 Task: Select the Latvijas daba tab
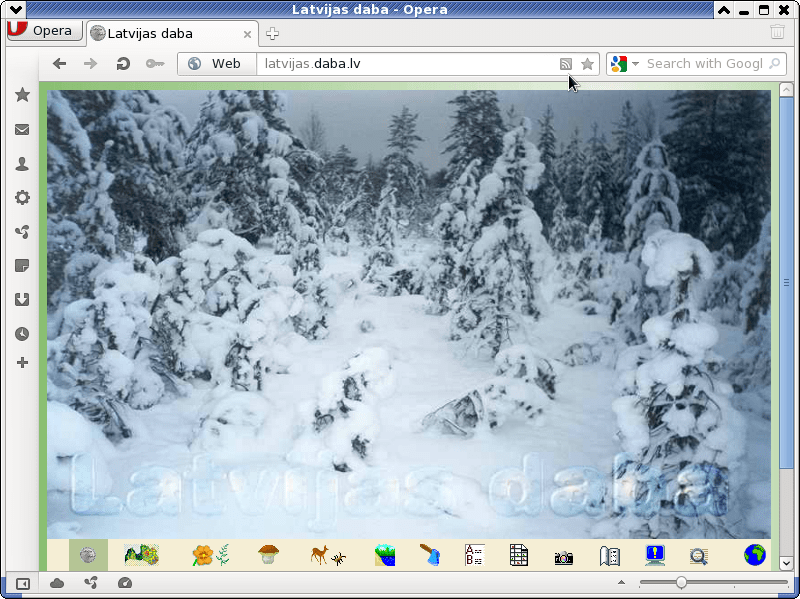pos(172,34)
